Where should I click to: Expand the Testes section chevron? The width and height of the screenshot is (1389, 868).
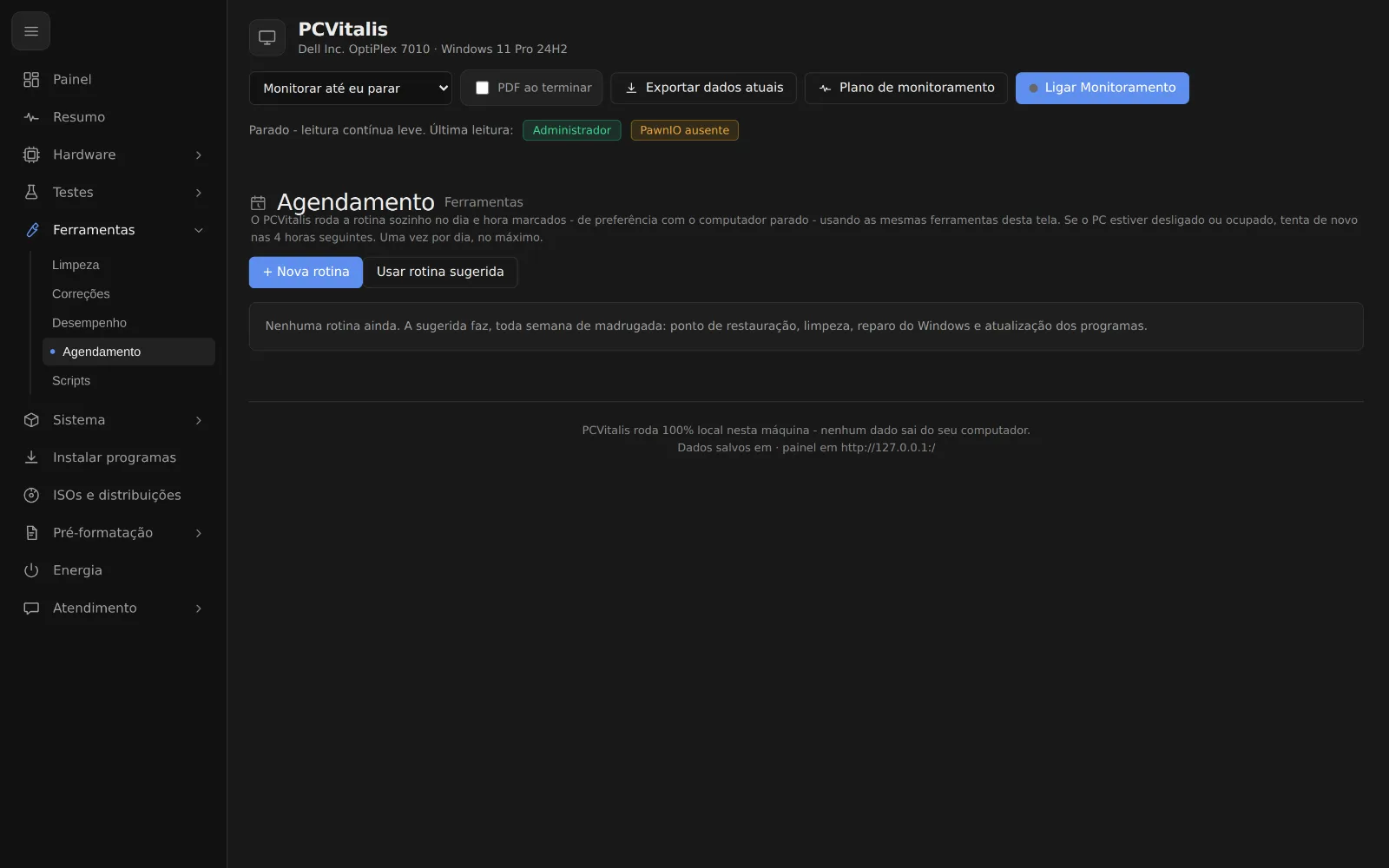[x=199, y=193]
